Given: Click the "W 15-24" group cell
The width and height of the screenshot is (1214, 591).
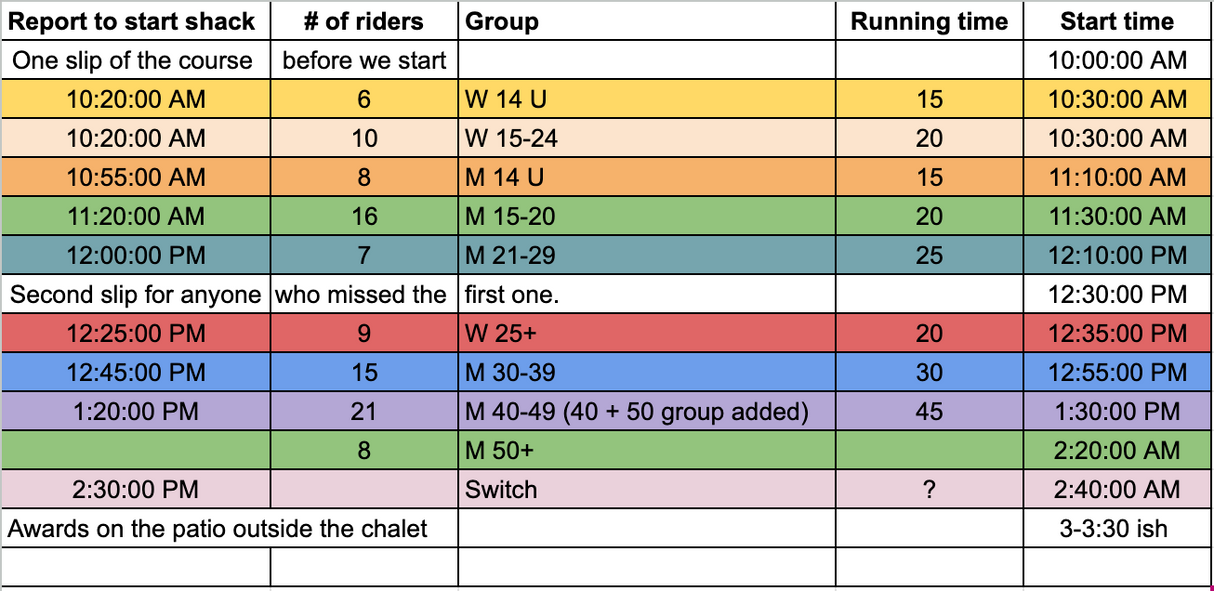Looking at the screenshot, I should (646, 138).
